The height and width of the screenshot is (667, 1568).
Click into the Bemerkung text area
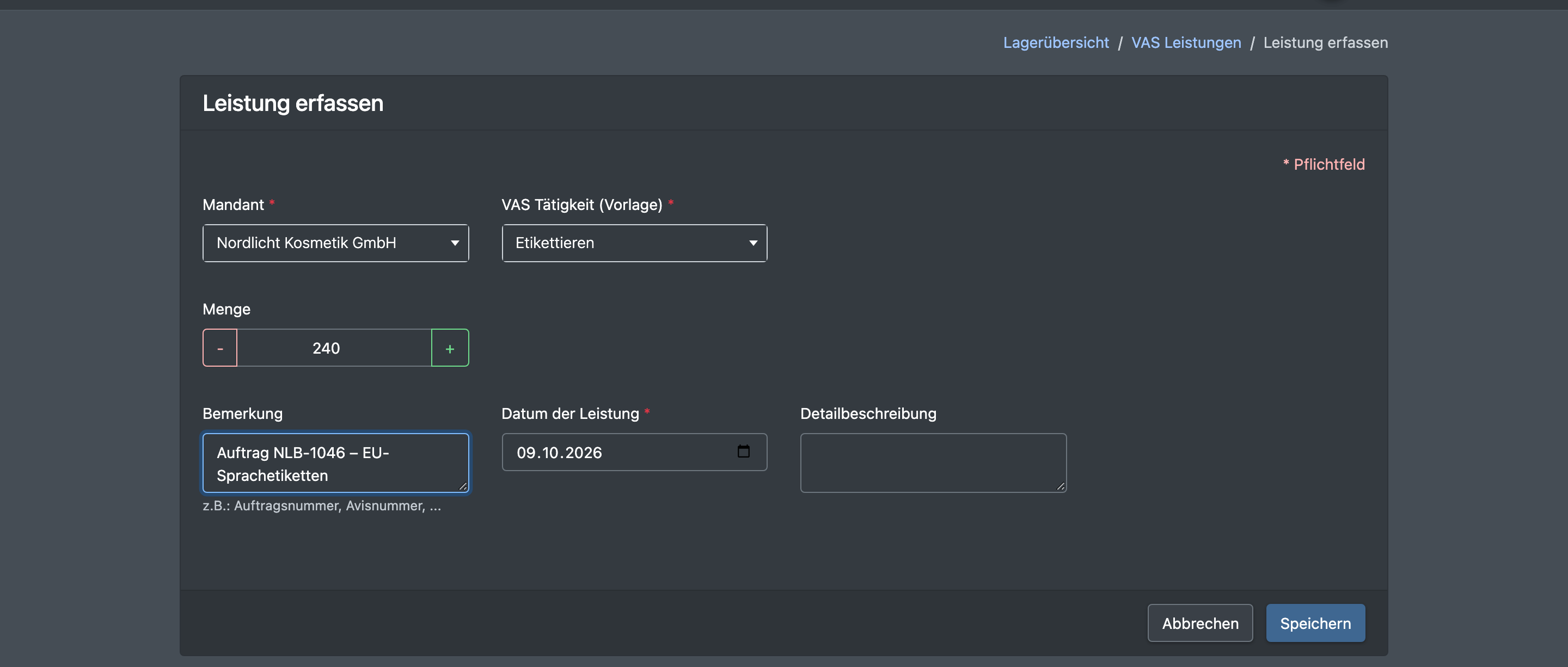(x=335, y=464)
